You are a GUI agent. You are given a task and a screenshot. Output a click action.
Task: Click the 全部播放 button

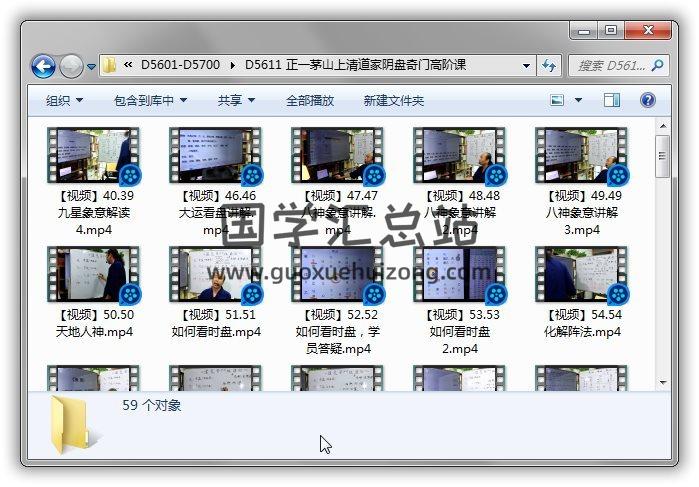pos(310,101)
